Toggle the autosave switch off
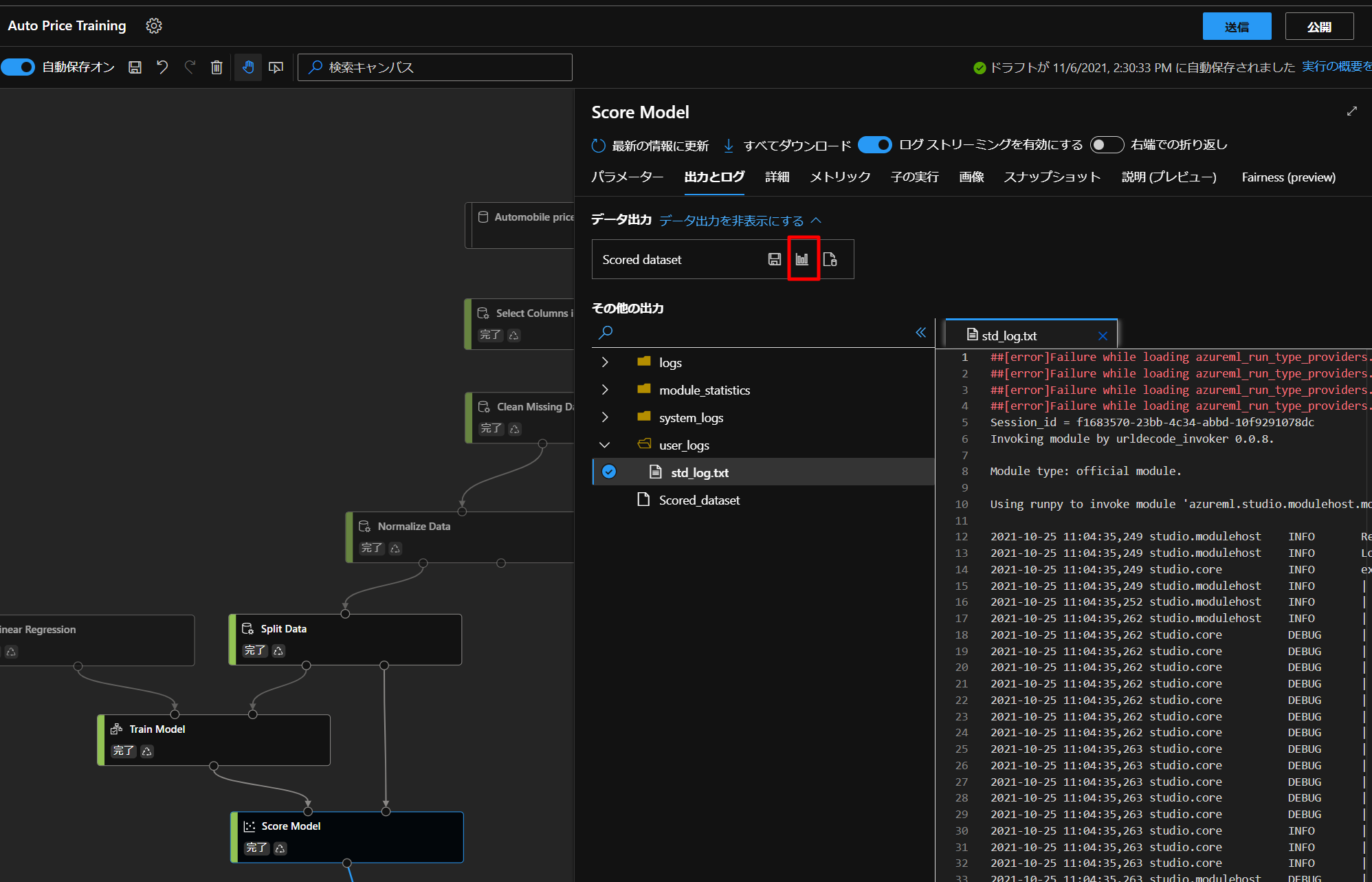 click(19, 67)
